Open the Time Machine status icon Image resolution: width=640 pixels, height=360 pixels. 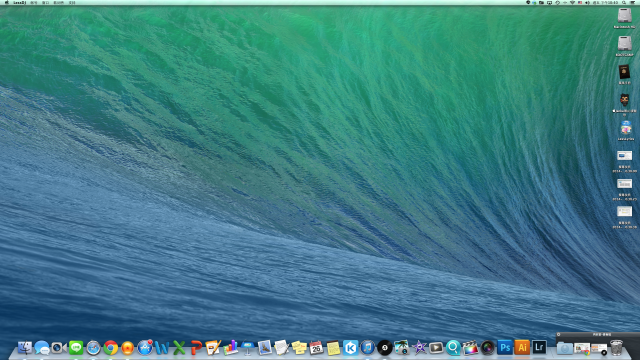tap(558, 2)
